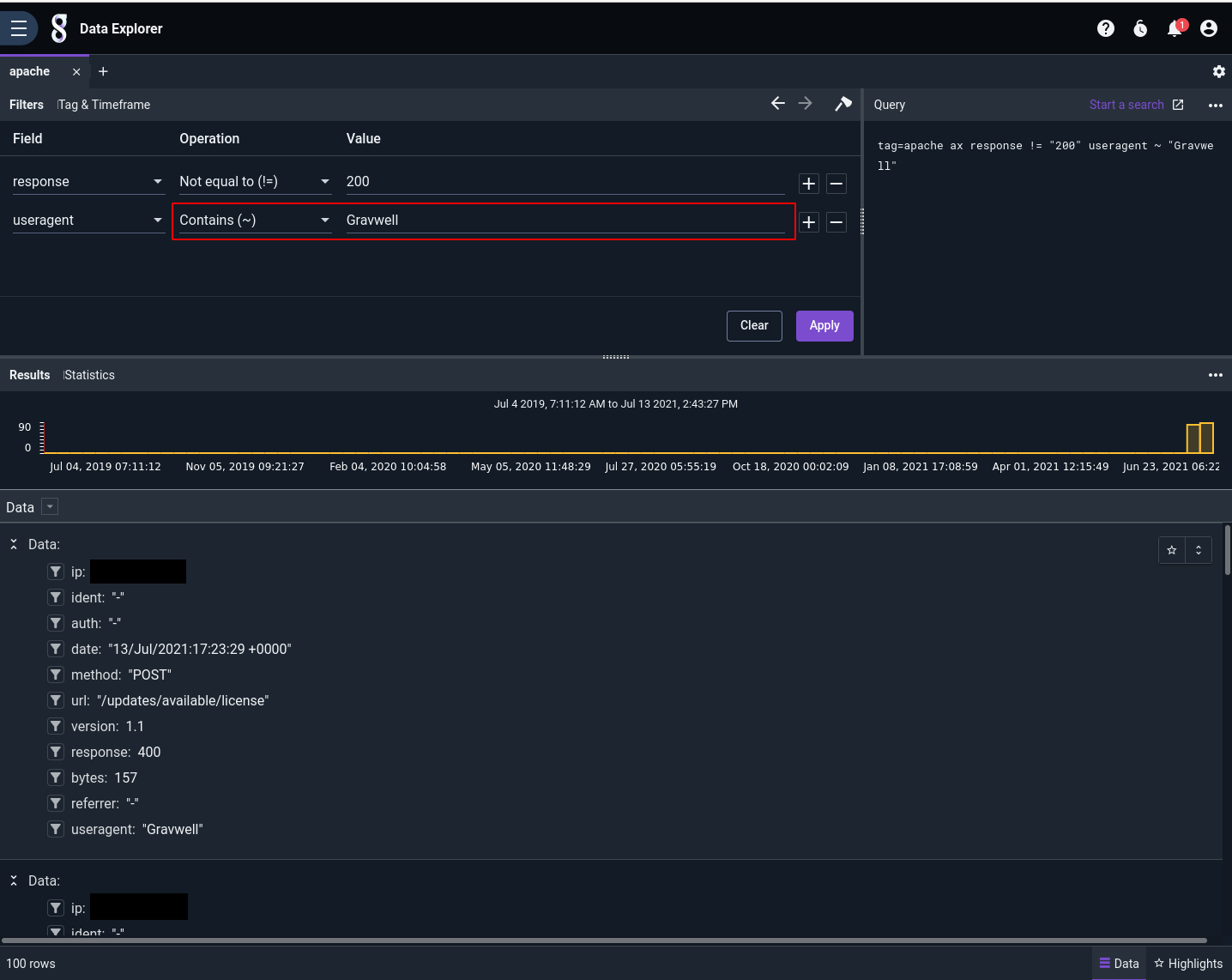The image size is (1232, 980).
Task: Edit the value field containing Gravwell
Action: point(565,220)
